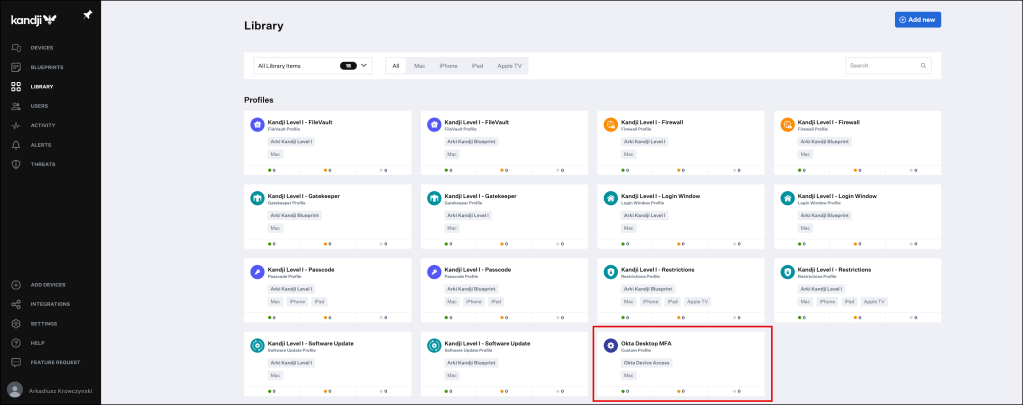The width and height of the screenshot is (1023, 405).
Task: Click the pin icon beside Kandji logo
Action: pyautogui.click(x=88, y=14)
